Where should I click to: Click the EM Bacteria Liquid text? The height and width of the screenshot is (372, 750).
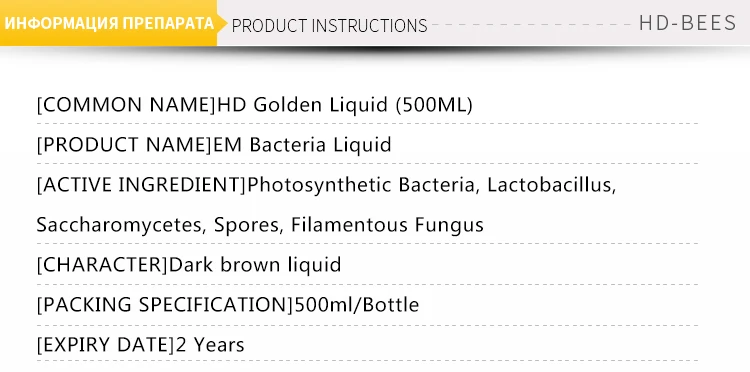[x=302, y=144]
